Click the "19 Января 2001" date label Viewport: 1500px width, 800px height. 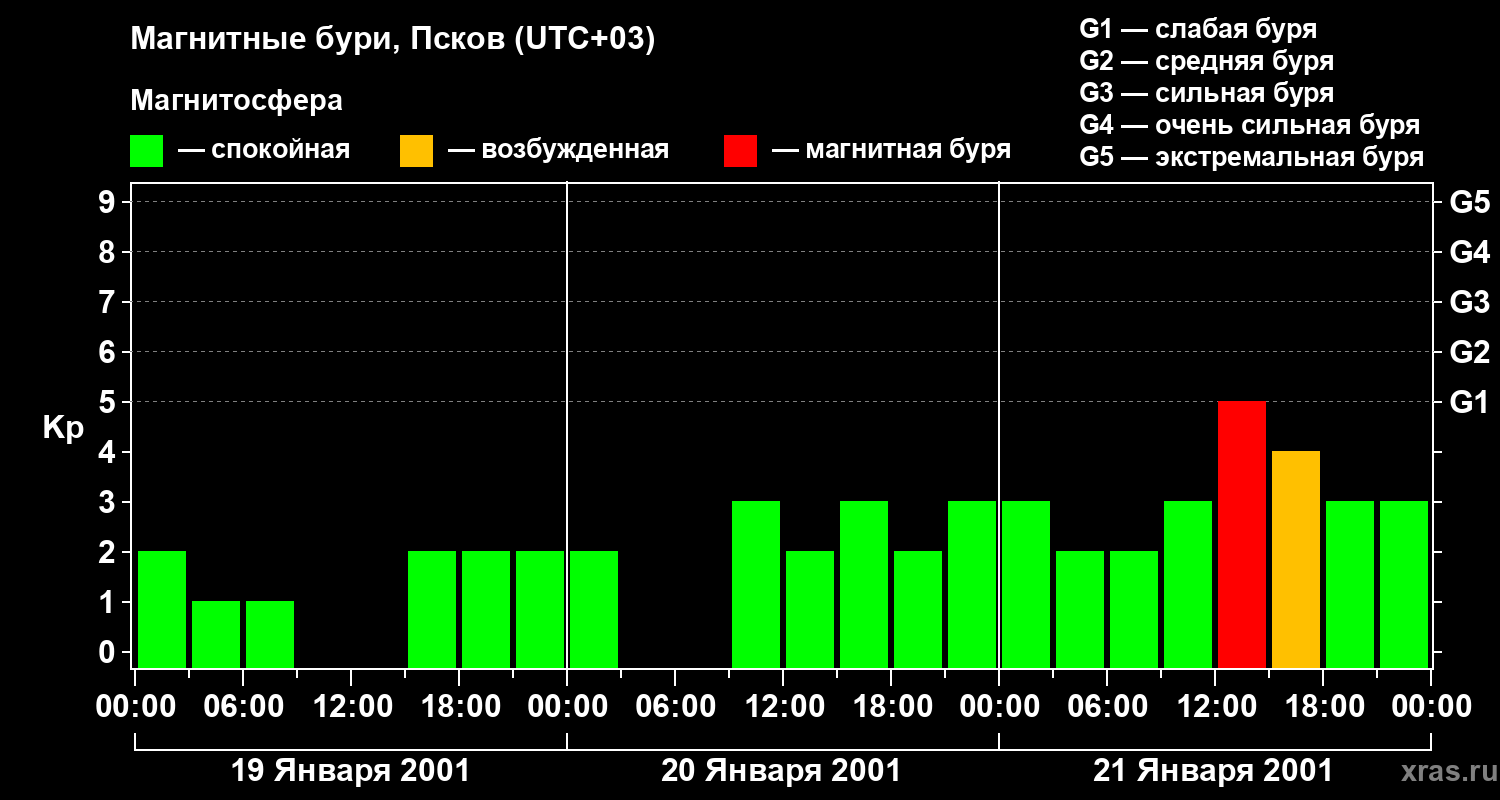pos(350,771)
